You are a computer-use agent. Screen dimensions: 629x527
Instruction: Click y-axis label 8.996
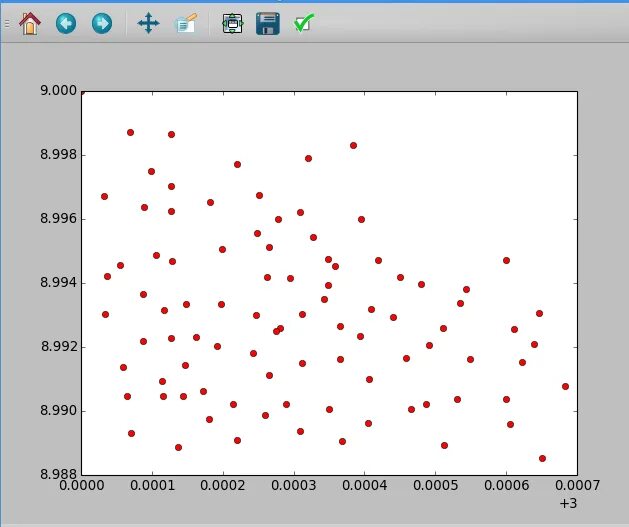(x=59, y=219)
